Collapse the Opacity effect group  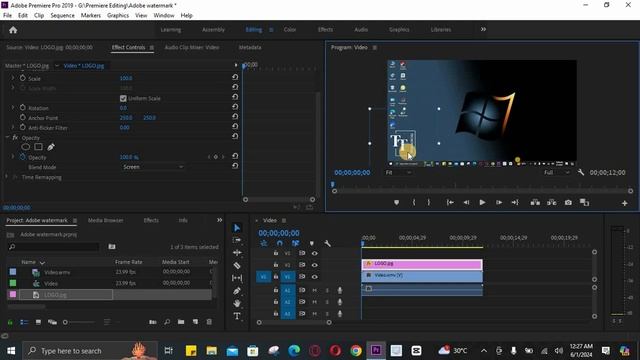point(7,138)
